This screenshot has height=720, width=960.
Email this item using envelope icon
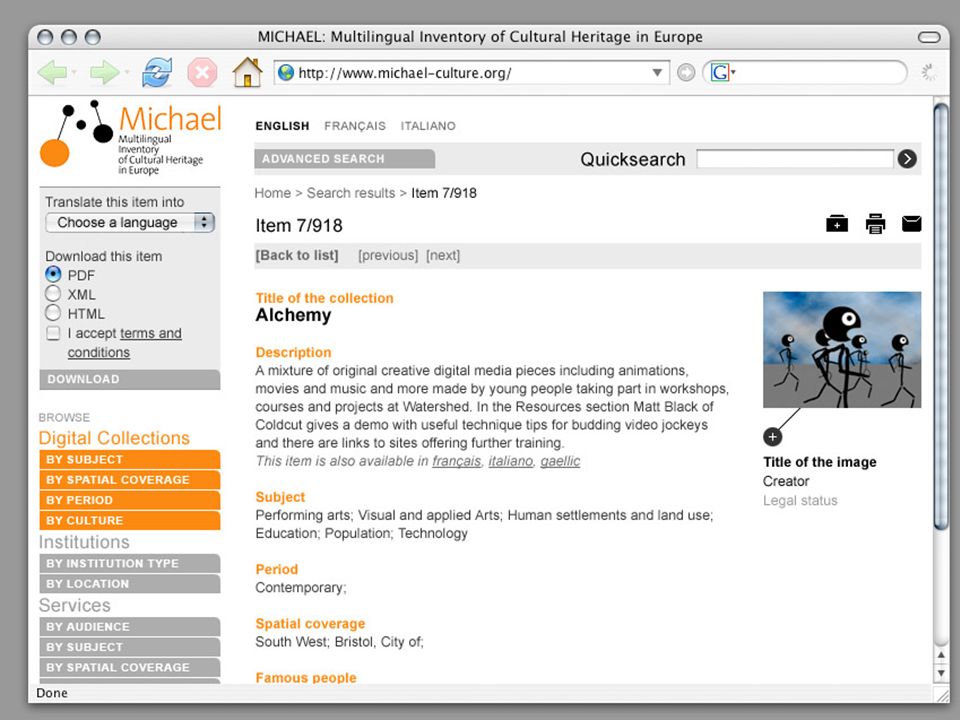pyautogui.click(x=911, y=223)
